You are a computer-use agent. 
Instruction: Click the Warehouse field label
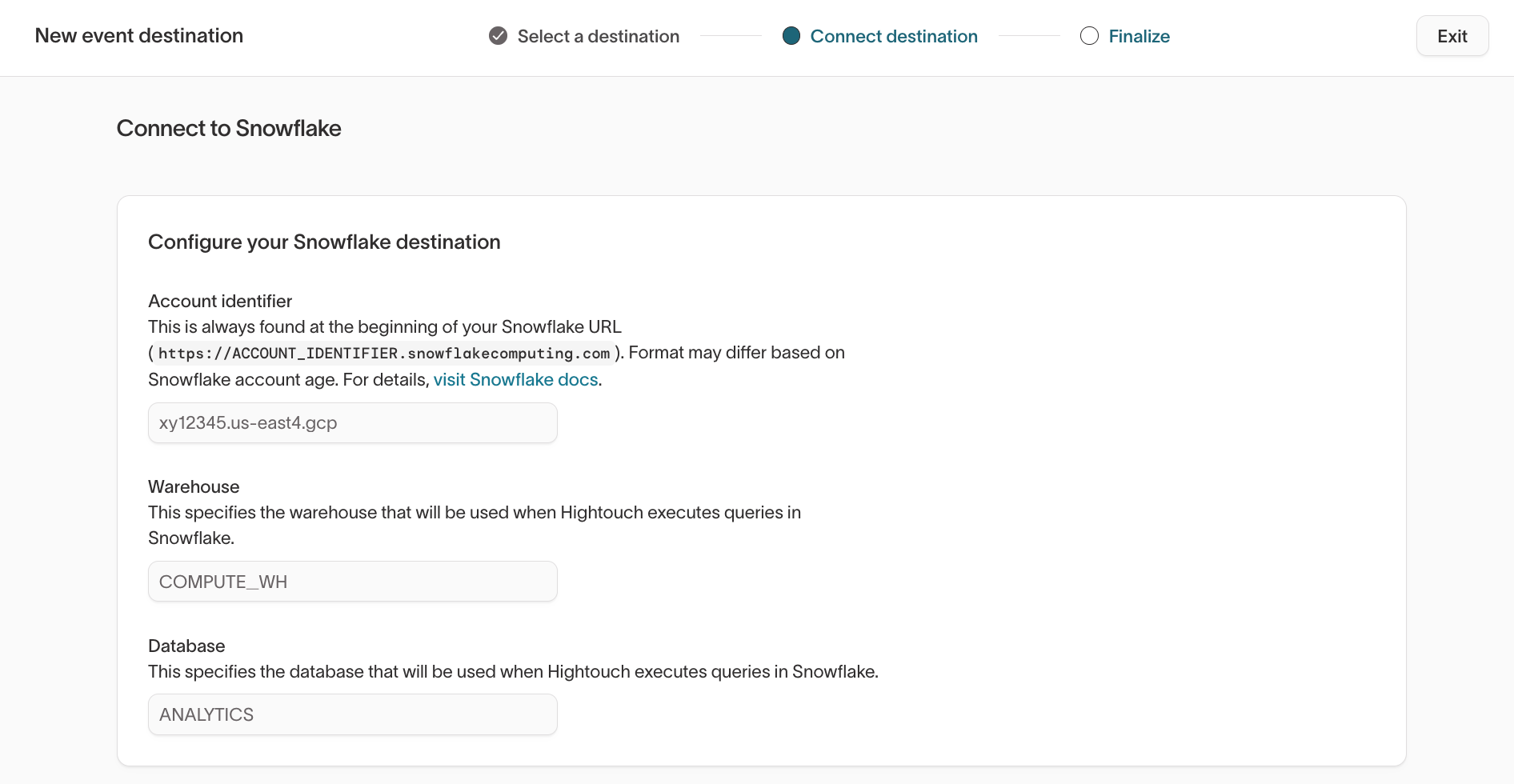click(x=194, y=486)
